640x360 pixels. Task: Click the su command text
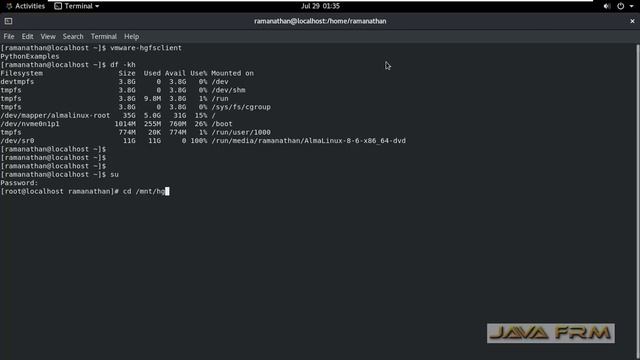point(114,174)
